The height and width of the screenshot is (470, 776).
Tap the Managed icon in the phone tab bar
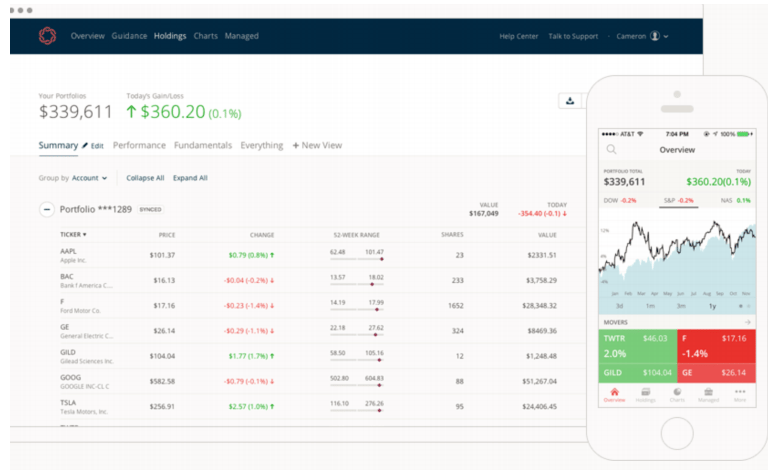tap(708, 394)
